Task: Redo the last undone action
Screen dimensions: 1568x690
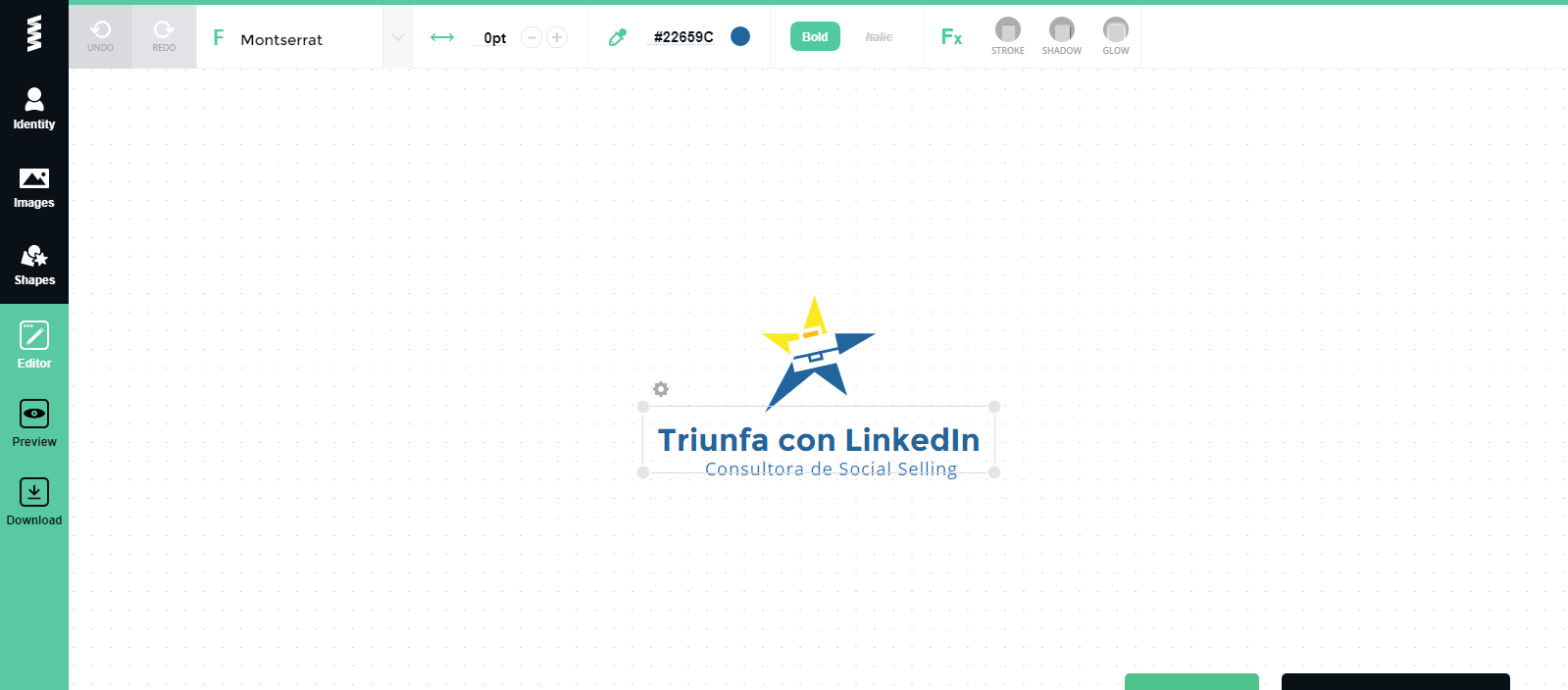Action: pyautogui.click(x=164, y=36)
